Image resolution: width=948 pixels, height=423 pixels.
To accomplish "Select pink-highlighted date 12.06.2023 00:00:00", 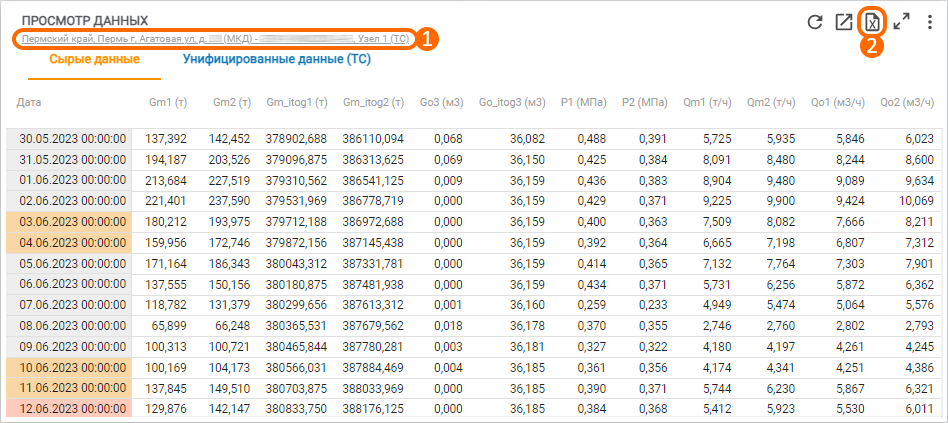I will pyautogui.click(x=69, y=409).
